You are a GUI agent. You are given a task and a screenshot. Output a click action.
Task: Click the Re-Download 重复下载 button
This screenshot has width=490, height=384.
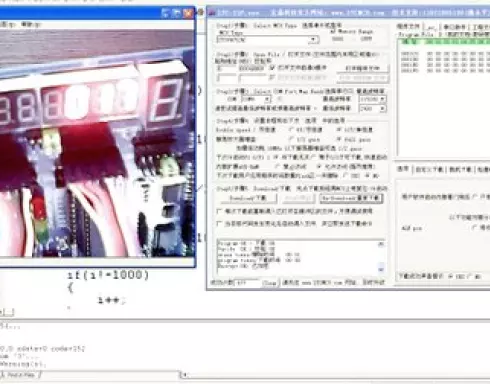[351, 198]
